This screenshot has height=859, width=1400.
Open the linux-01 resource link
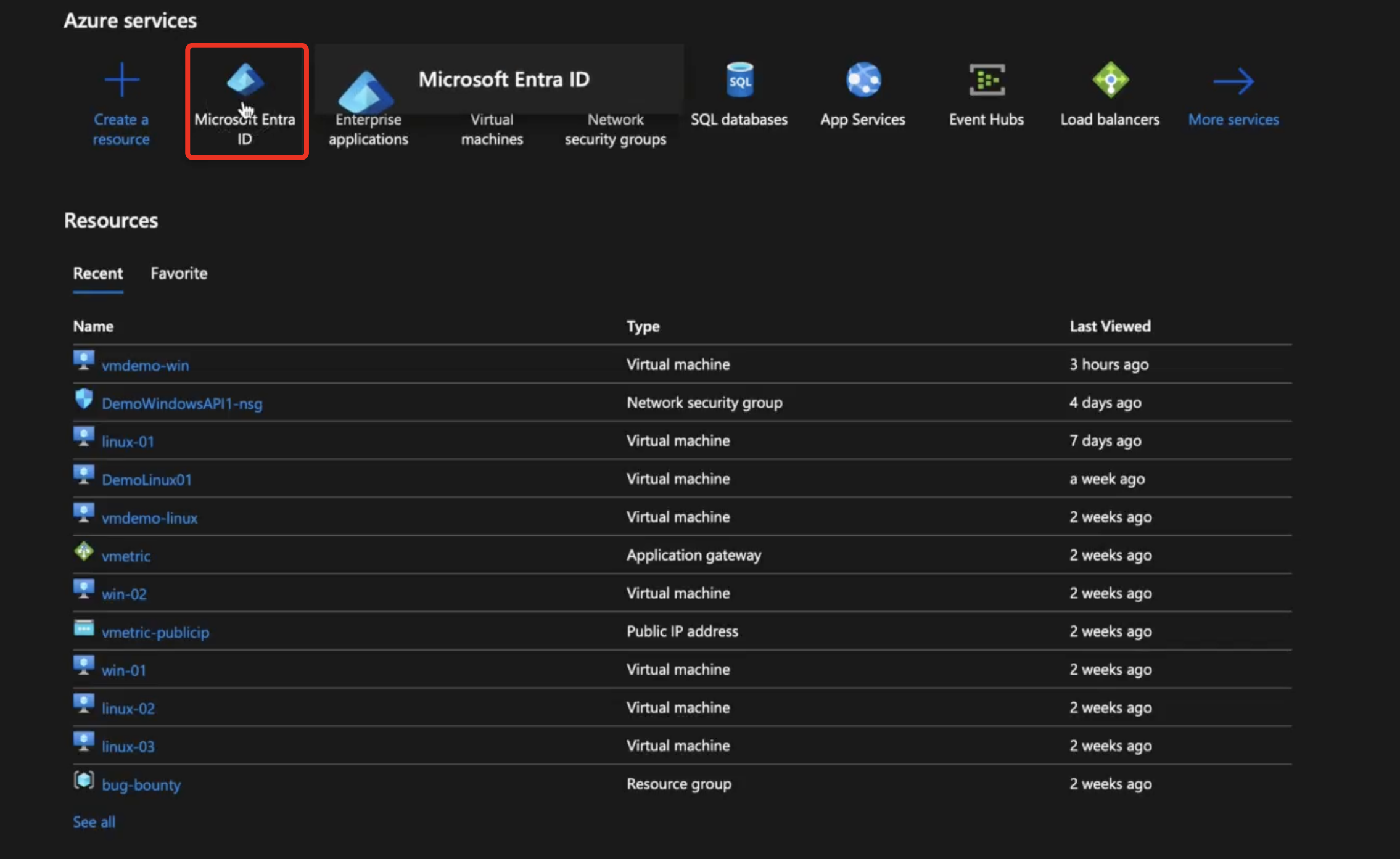128,442
